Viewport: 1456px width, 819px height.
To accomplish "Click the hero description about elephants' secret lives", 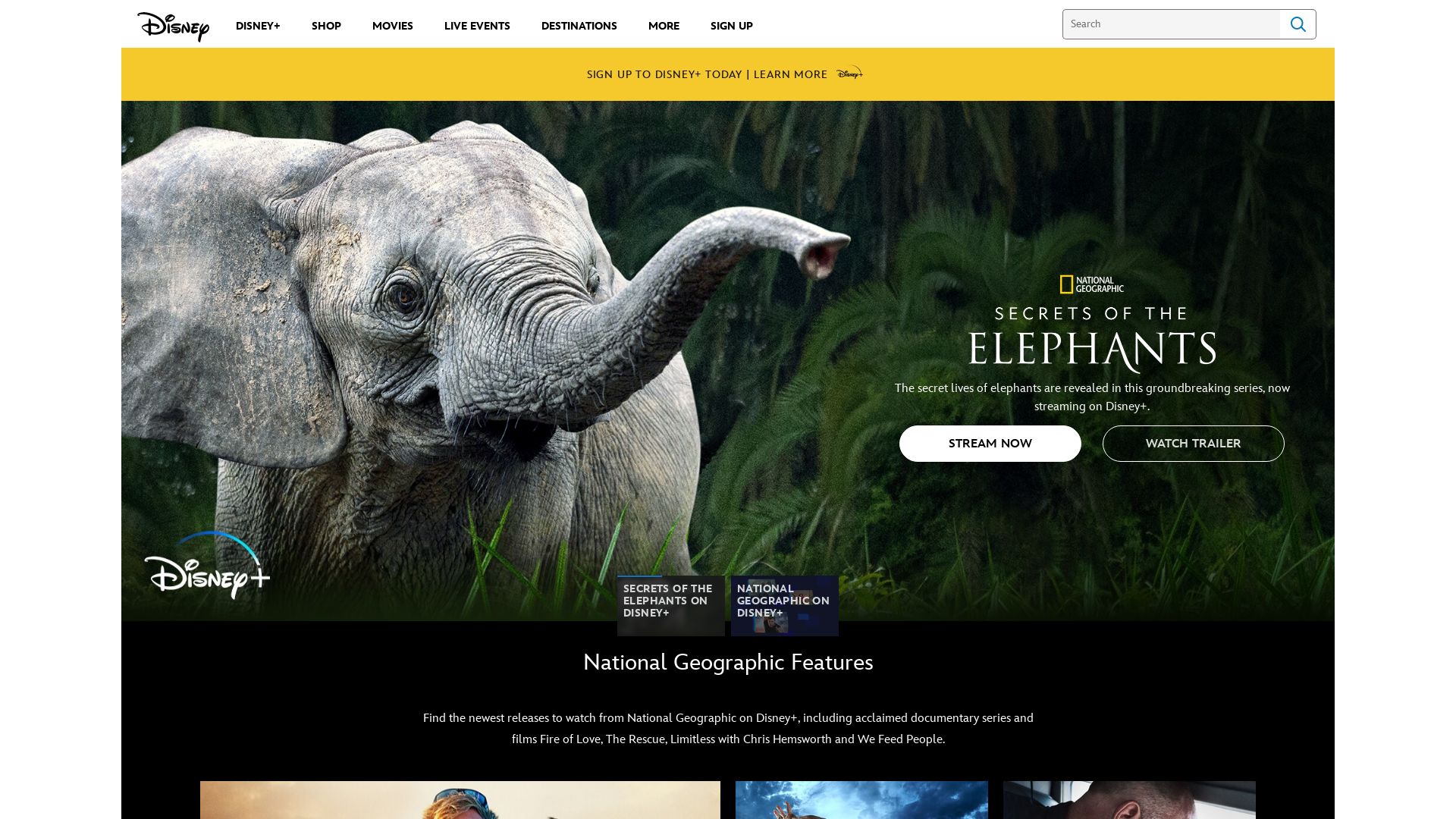I will (1092, 397).
